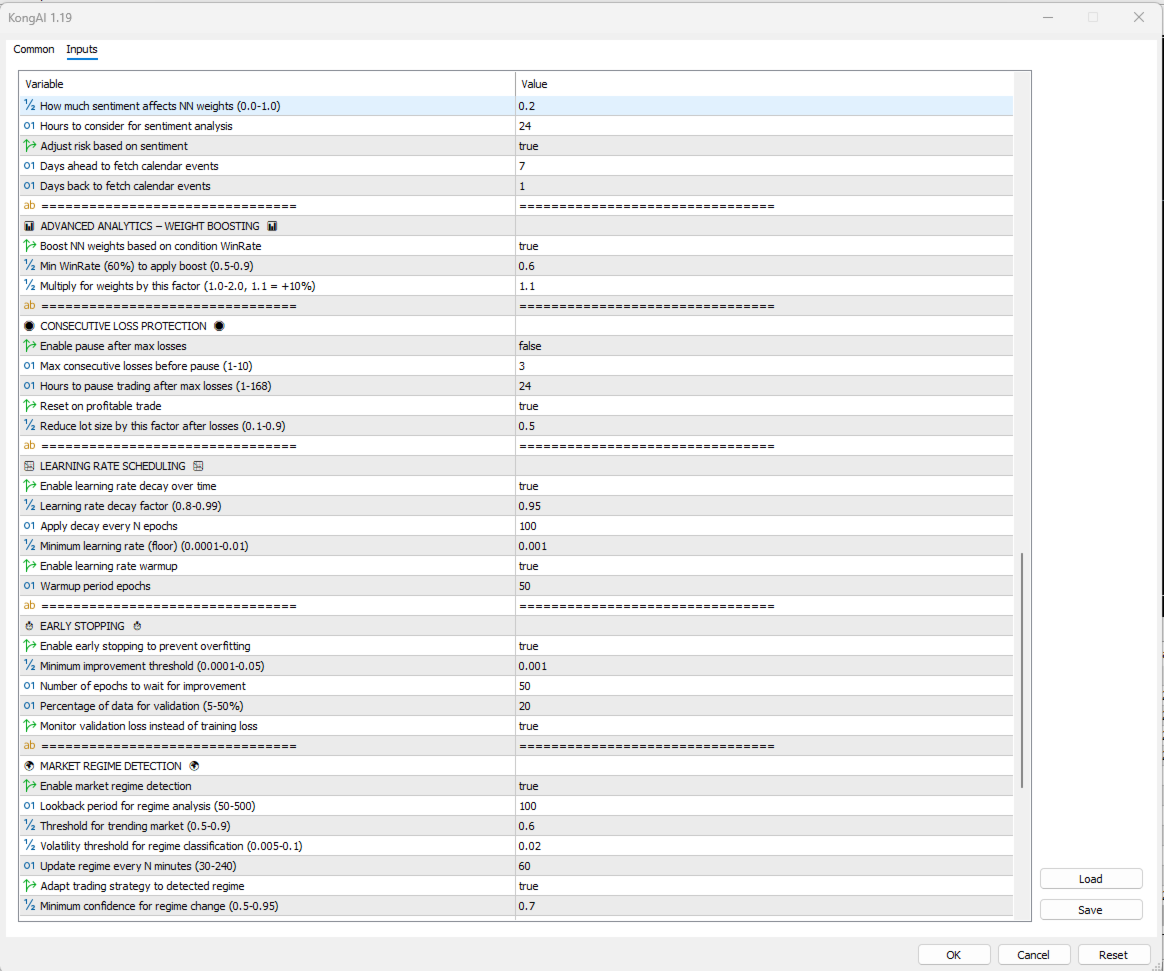The image size is (1164, 971).
Task: Select the 'Minimum learning rate (floor)' row
Action: tap(517, 546)
